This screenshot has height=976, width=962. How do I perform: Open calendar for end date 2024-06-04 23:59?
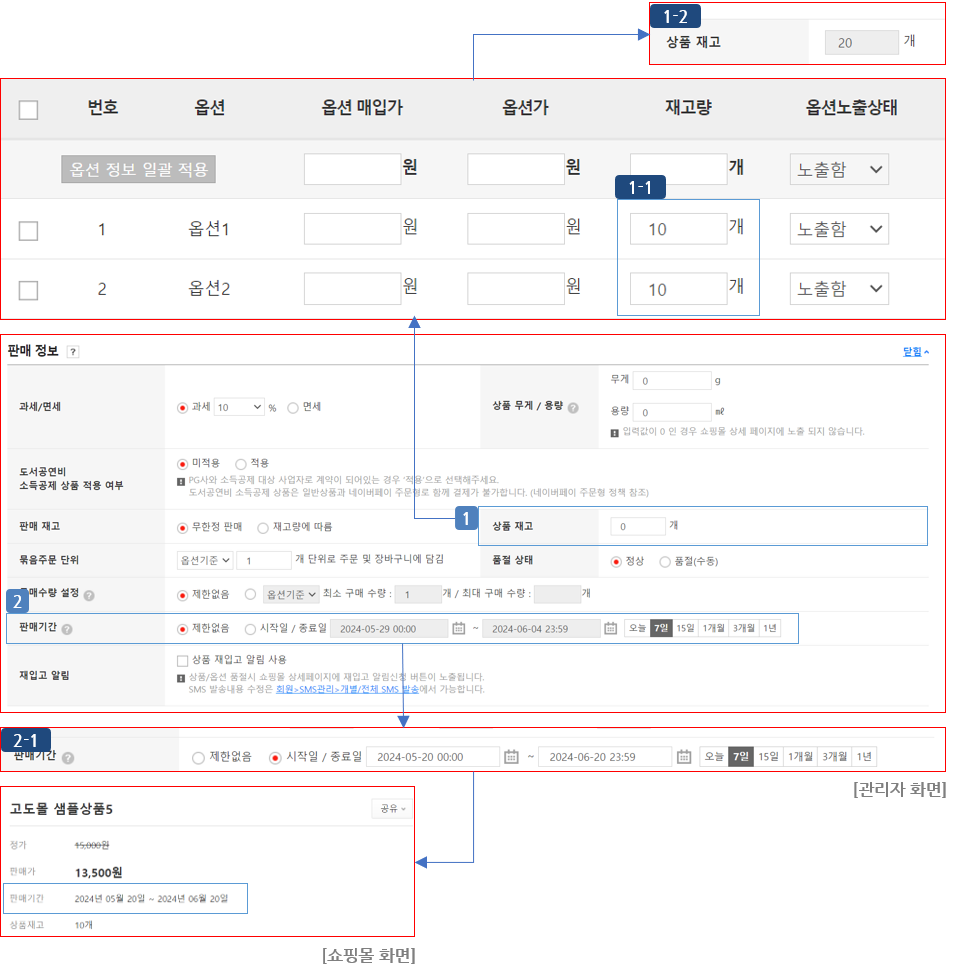[x=609, y=629]
